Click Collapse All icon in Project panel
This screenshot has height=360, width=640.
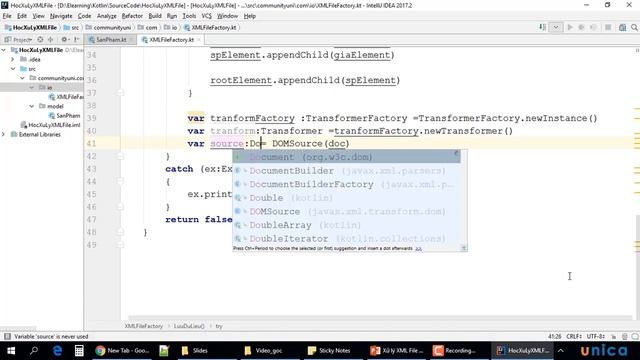point(51,40)
